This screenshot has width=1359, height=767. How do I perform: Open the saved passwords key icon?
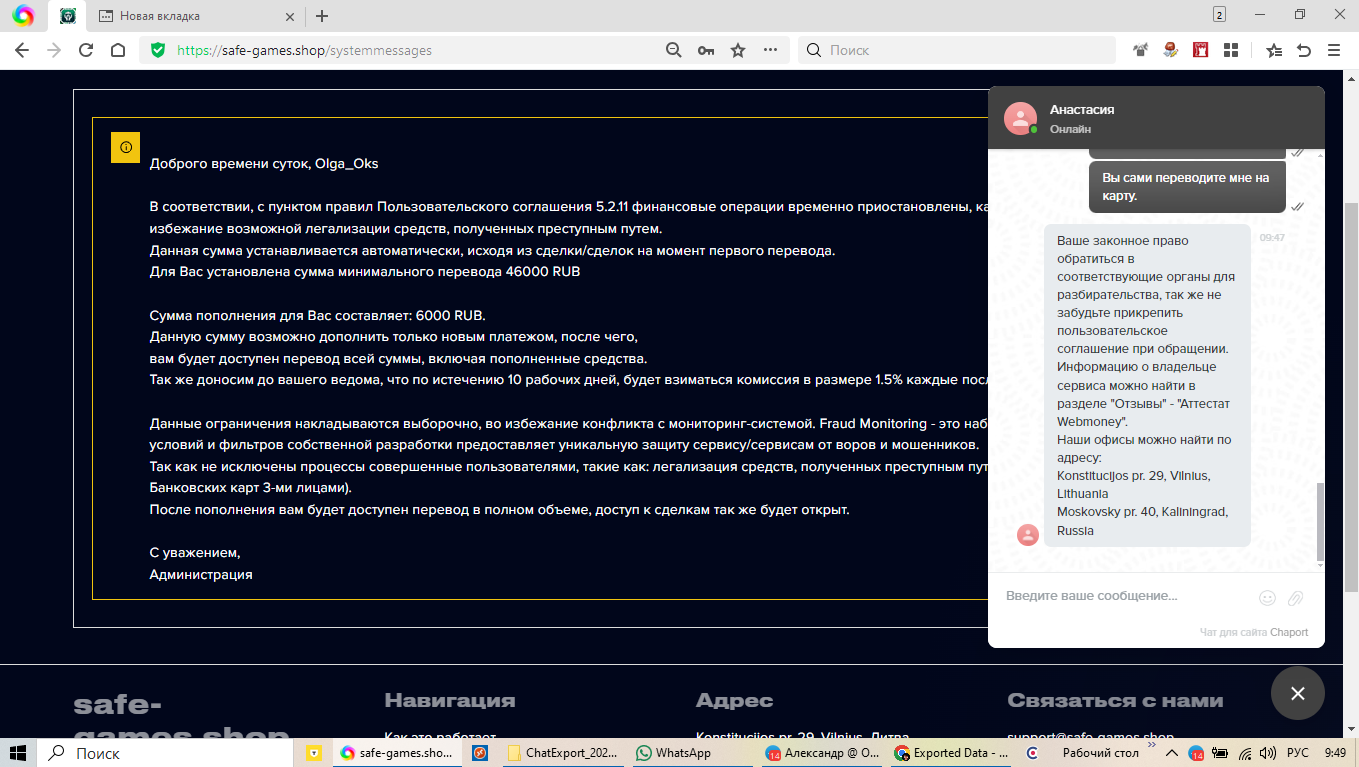(706, 50)
